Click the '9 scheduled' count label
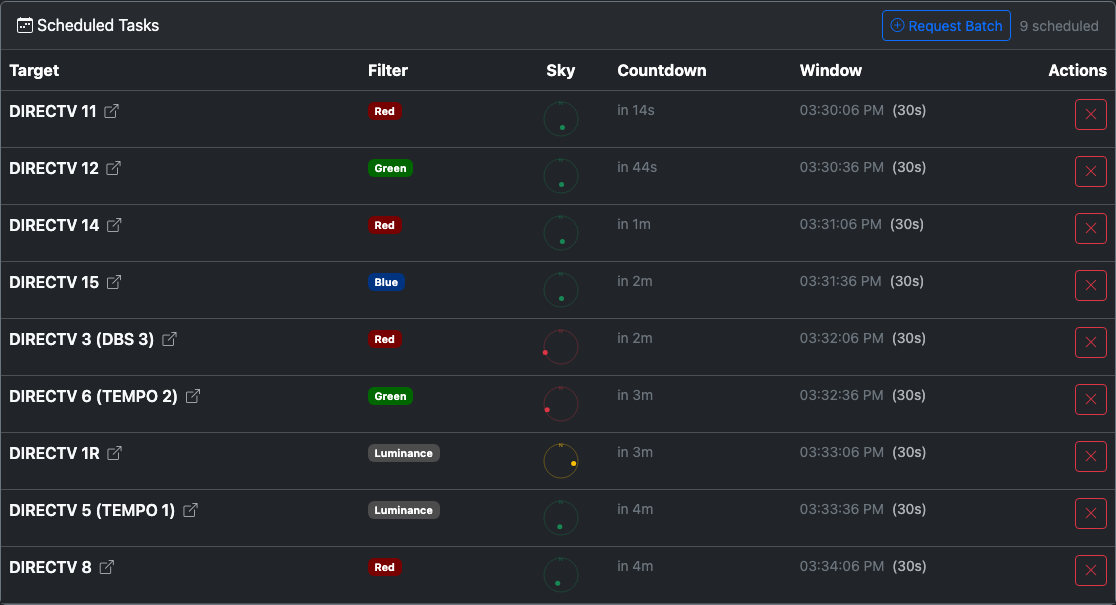1116x605 pixels. pos(1059,26)
